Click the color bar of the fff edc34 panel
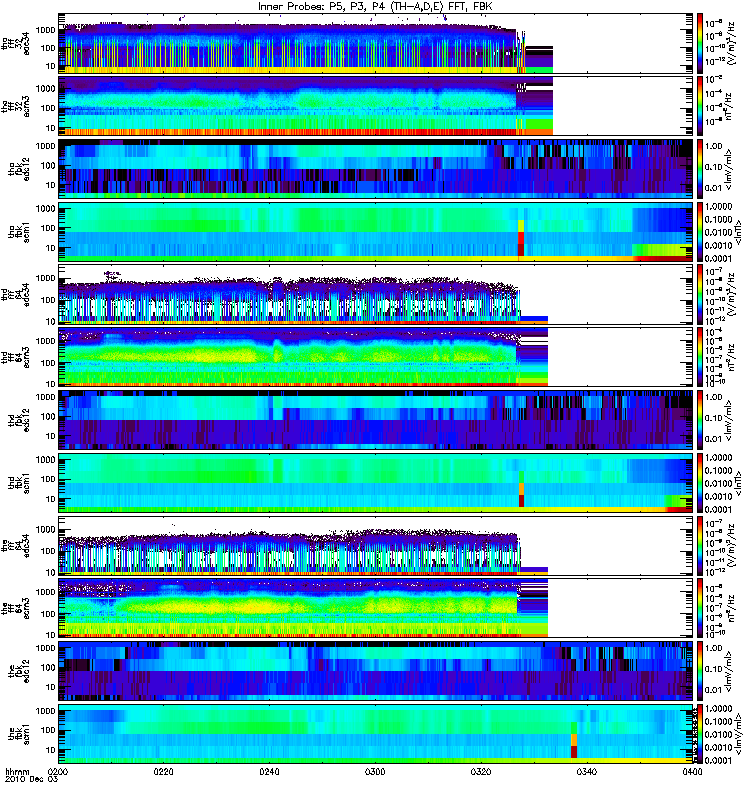 [x=699, y=546]
